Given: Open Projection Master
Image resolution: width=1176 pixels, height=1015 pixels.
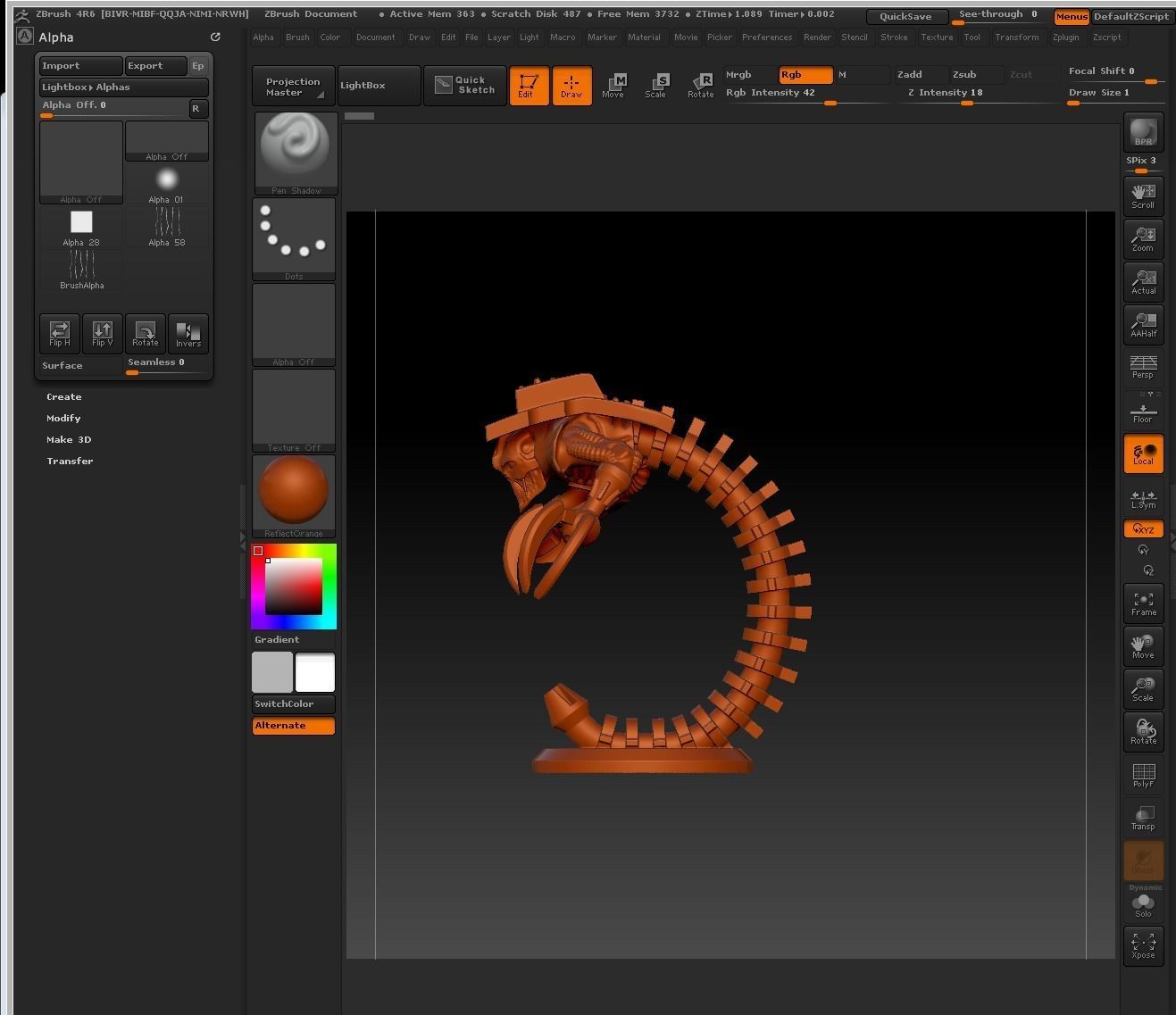Looking at the screenshot, I should click(294, 86).
